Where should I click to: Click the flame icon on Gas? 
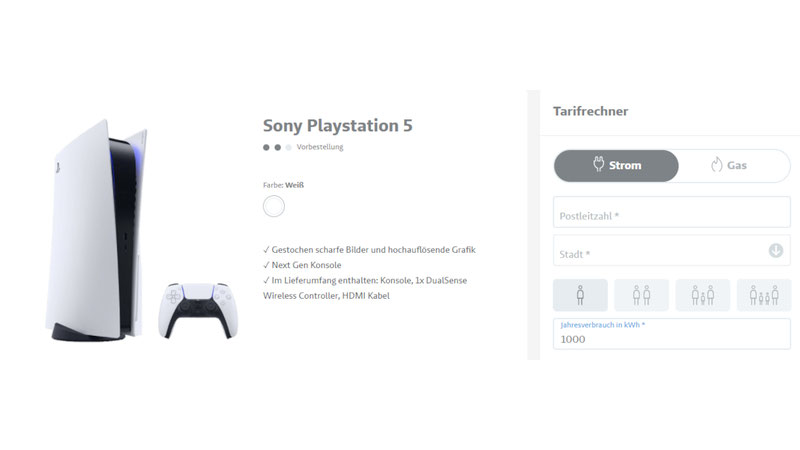717,164
